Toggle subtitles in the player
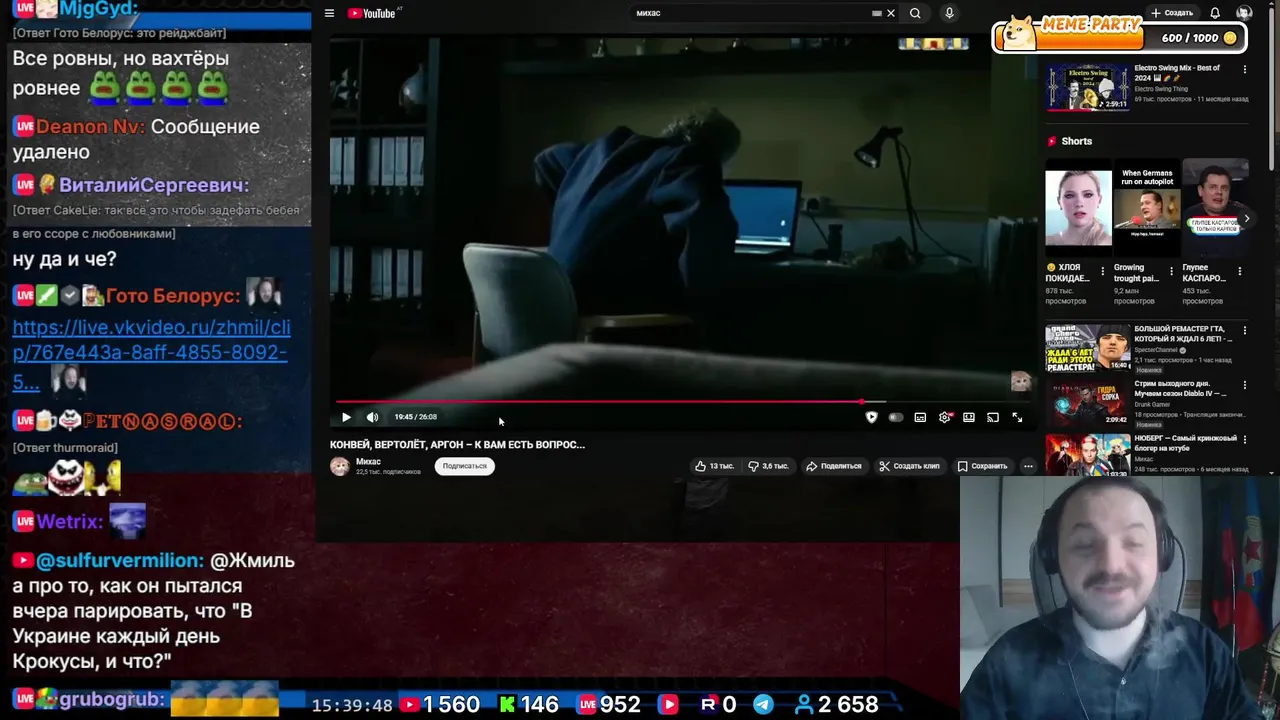This screenshot has height=720, width=1280. (920, 417)
